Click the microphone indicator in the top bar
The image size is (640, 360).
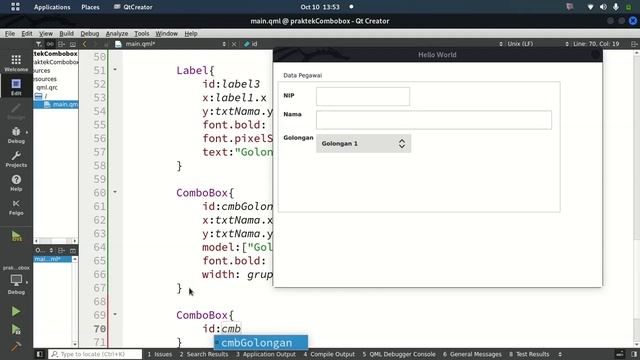616,7
